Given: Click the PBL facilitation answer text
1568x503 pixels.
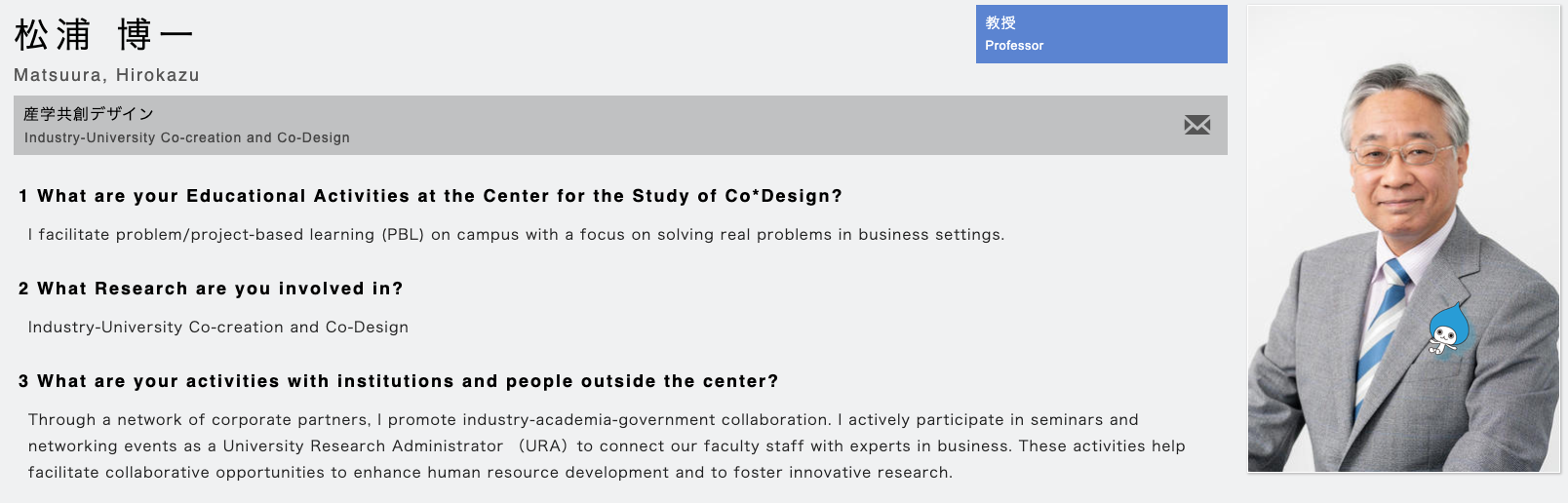Looking at the screenshot, I should click(x=516, y=235).
